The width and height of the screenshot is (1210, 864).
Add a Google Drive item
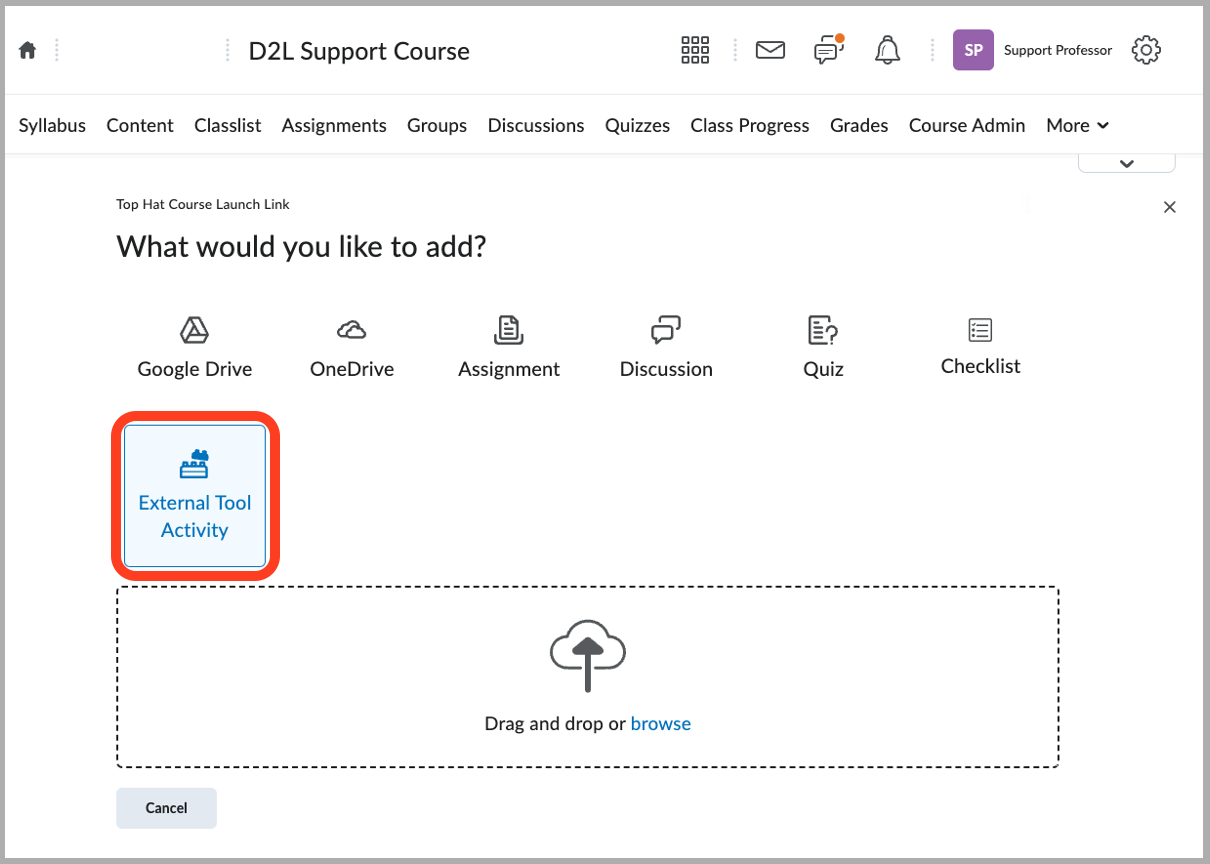coord(194,345)
